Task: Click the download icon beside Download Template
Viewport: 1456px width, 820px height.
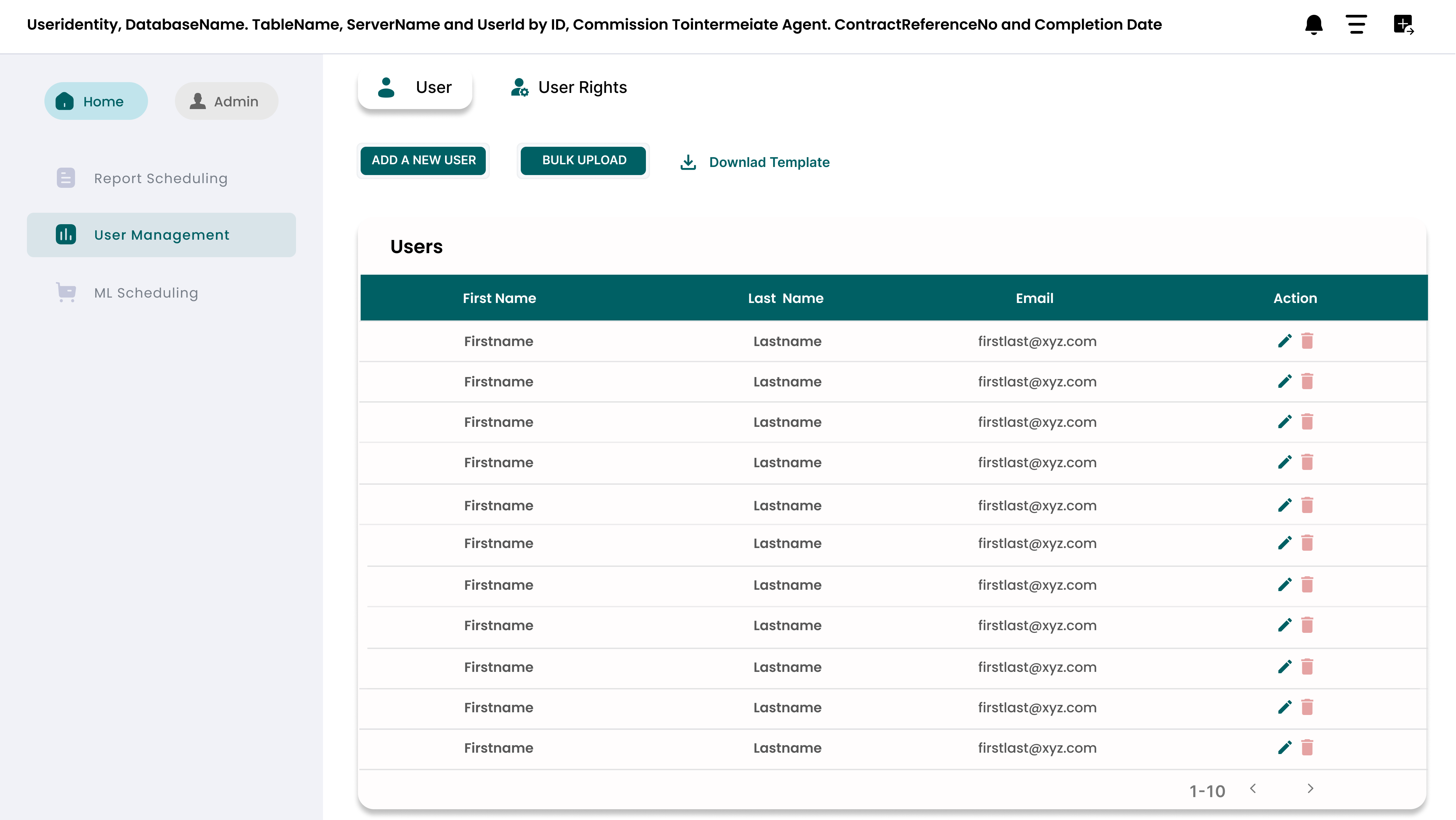Action: 688,162
